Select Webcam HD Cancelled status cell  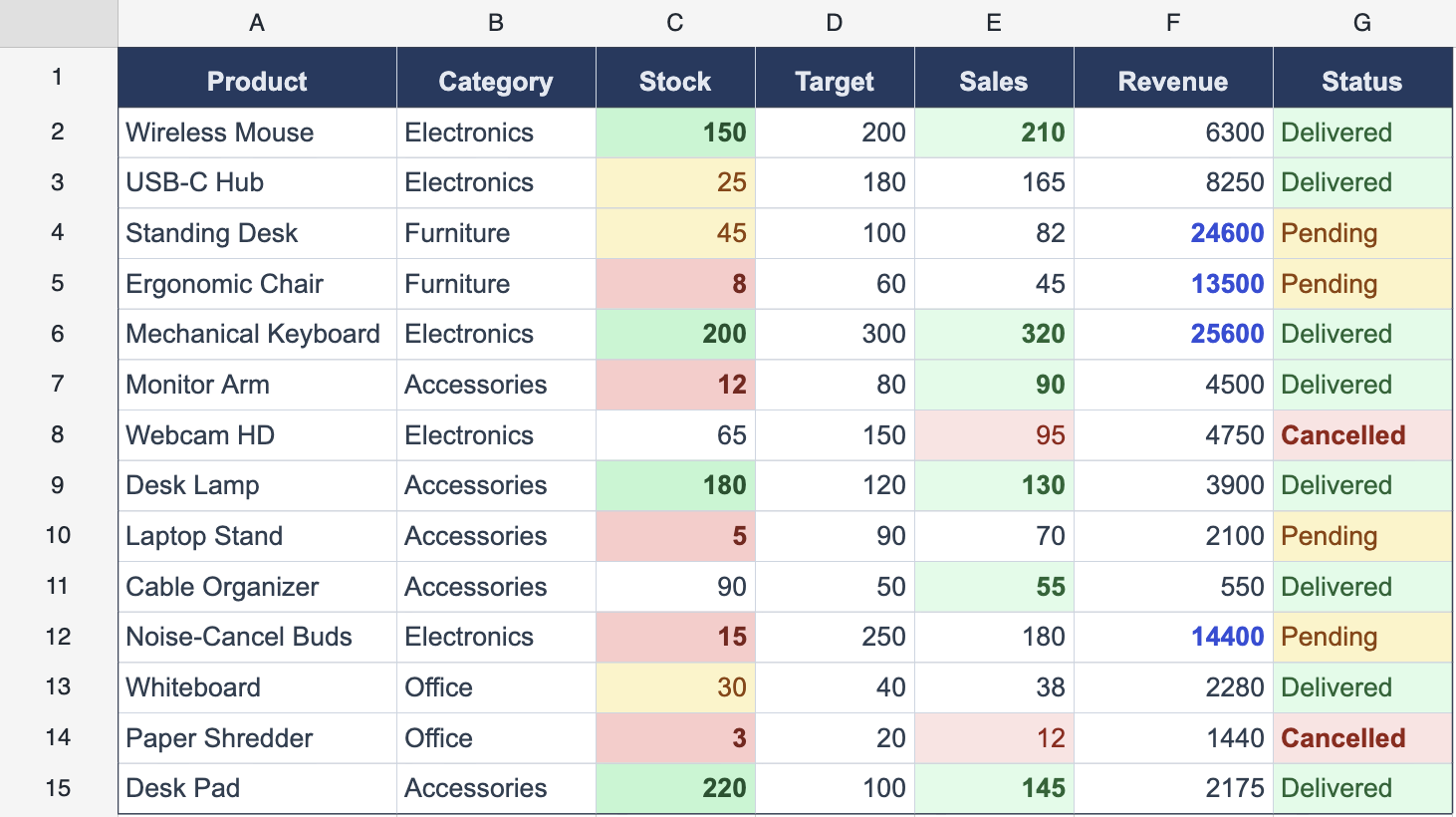click(x=1361, y=435)
